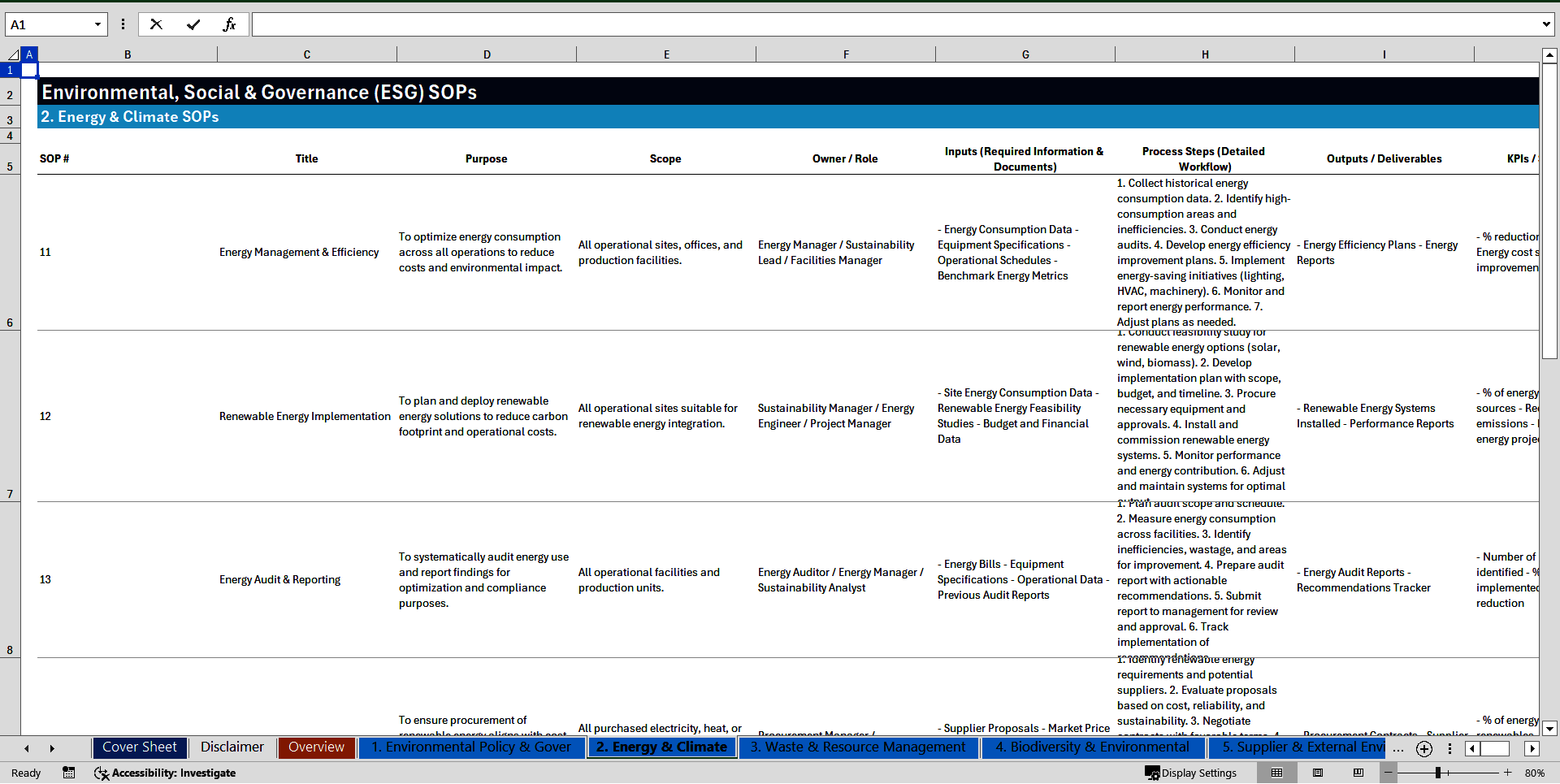Click the zoom in plus button

coord(1507,773)
